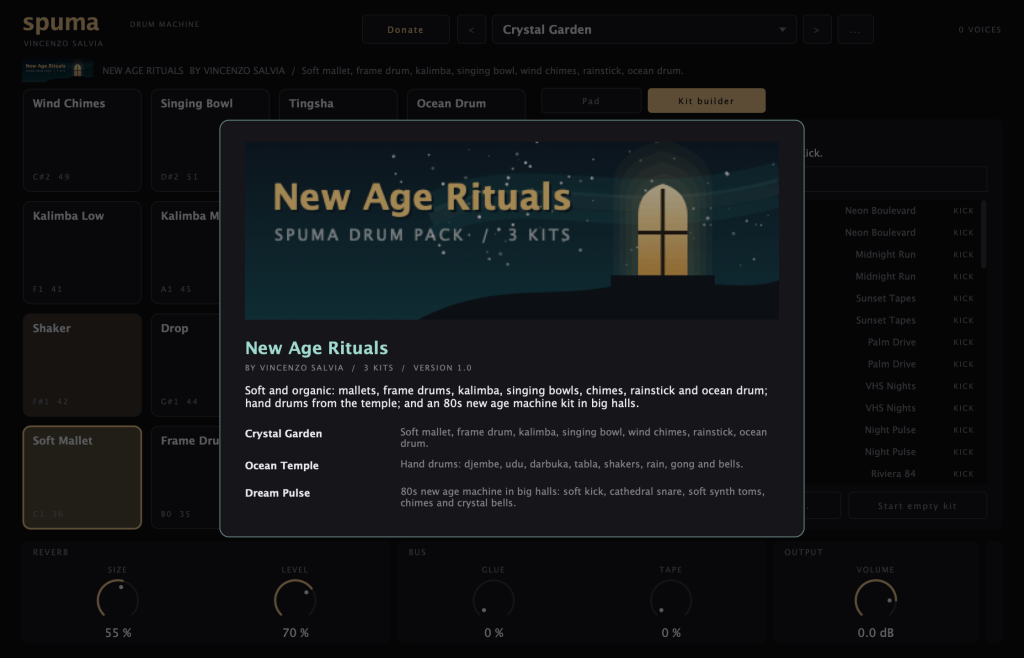The height and width of the screenshot is (658, 1024).
Task: Trigger the Kalimba Low pad
Action: 82,253
